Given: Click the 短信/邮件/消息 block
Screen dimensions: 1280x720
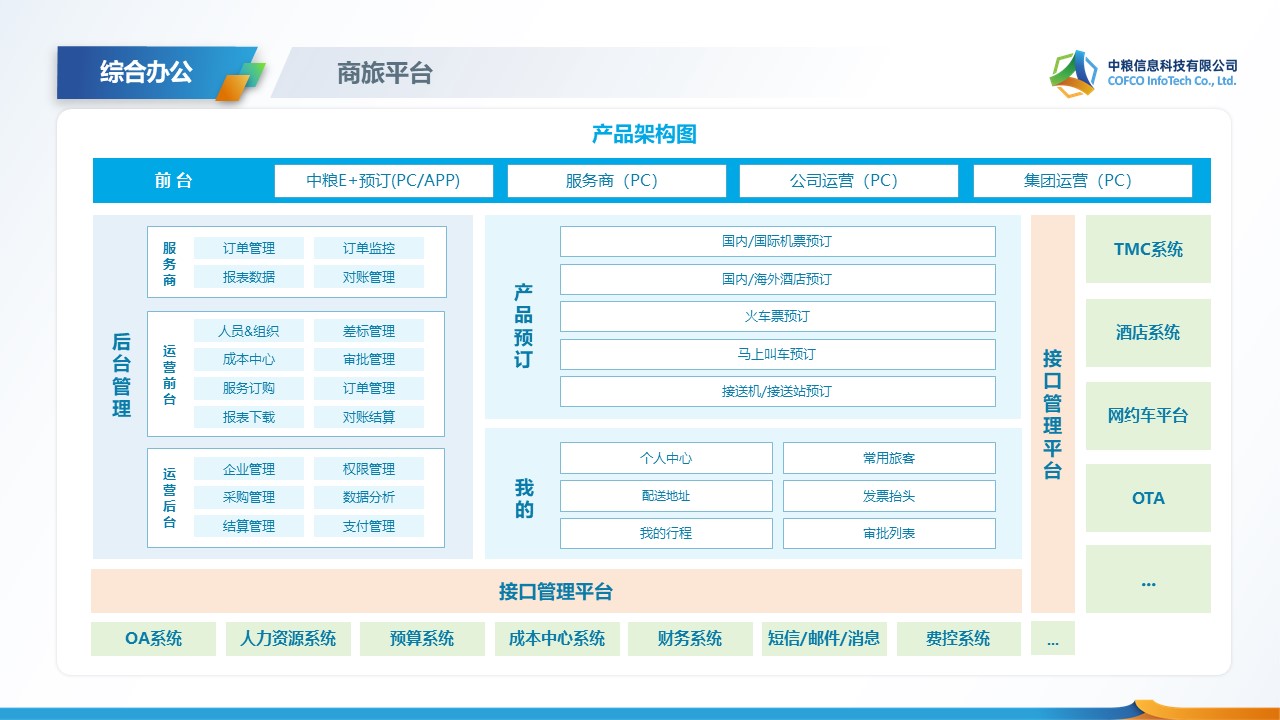Looking at the screenshot, I should [x=824, y=639].
